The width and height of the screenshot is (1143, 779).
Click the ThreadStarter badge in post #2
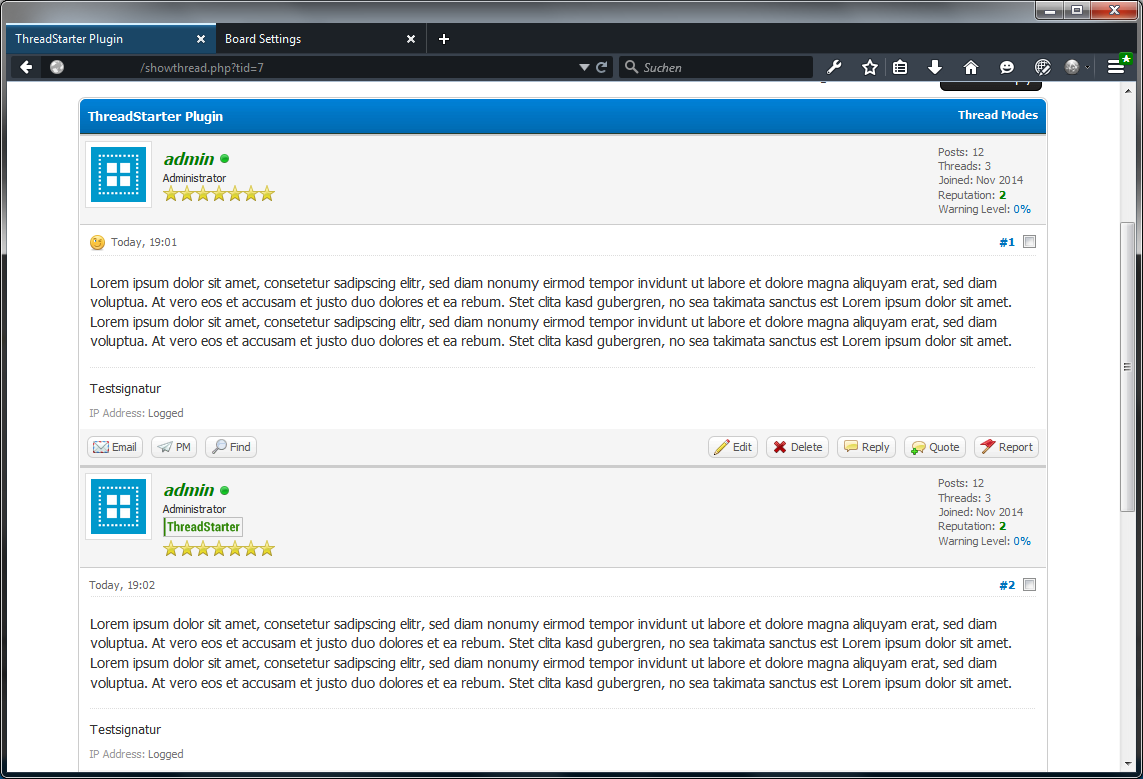[x=203, y=527]
